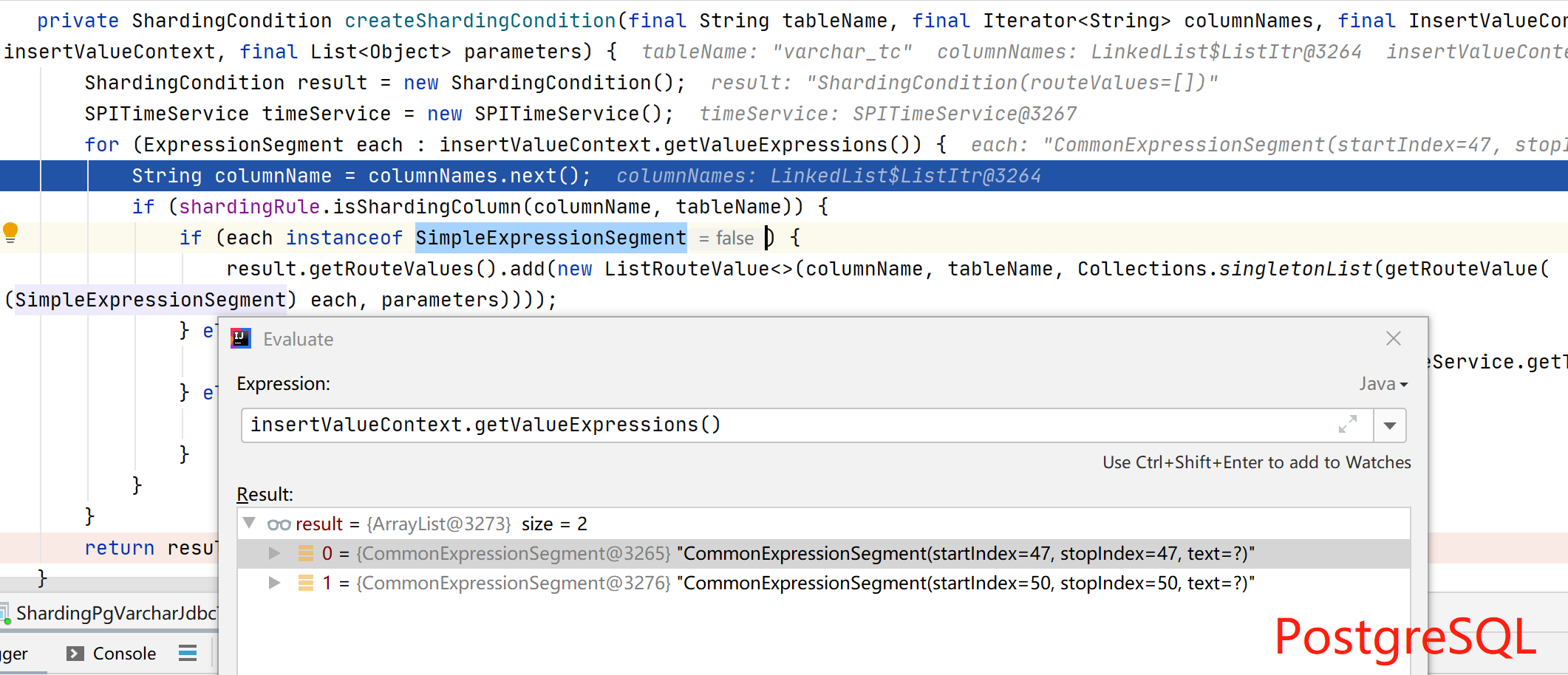The height and width of the screenshot is (675, 1568).
Task: Close the Evaluate dialog
Action: tap(1394, 338)
